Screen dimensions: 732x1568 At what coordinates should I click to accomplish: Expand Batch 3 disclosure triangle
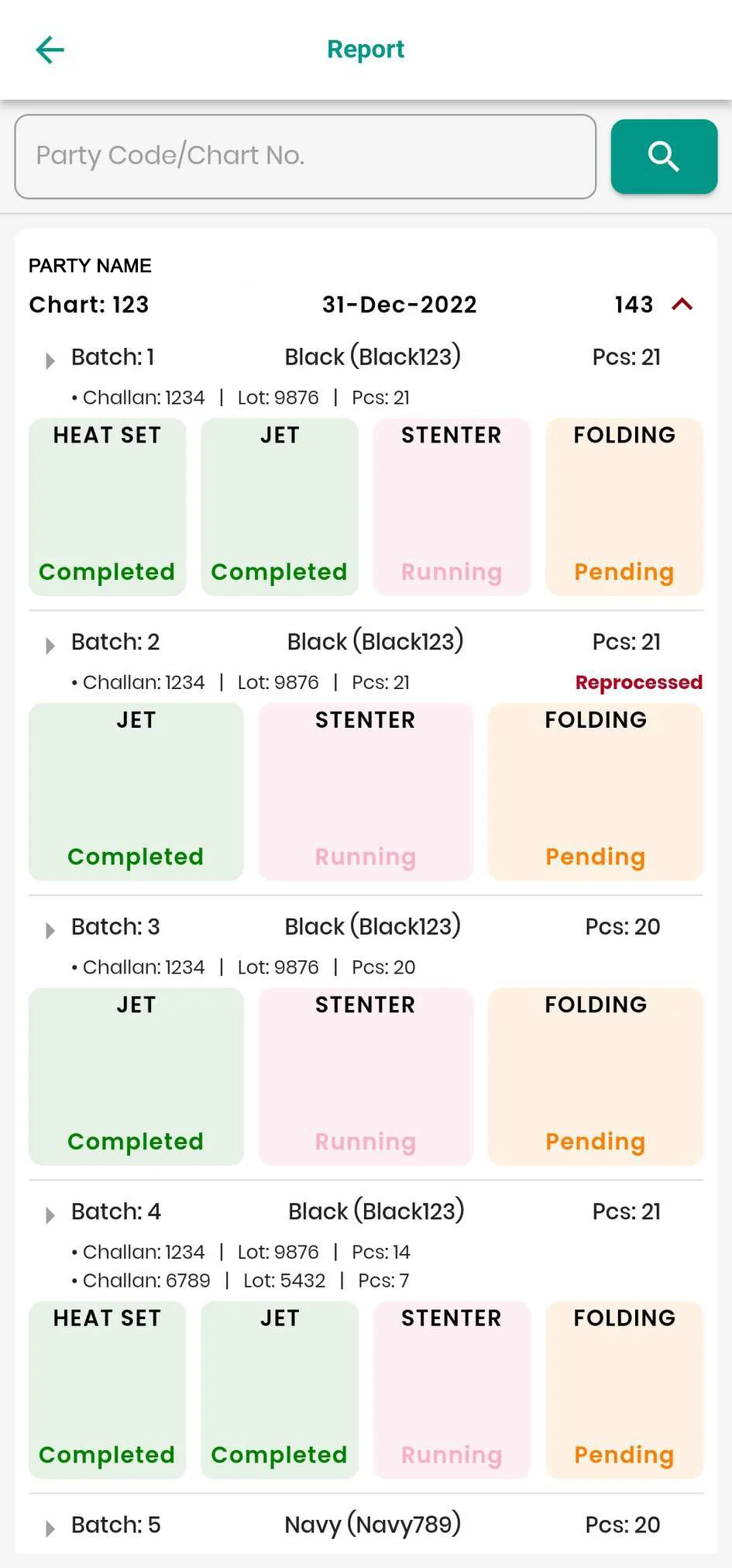point(50,930)
